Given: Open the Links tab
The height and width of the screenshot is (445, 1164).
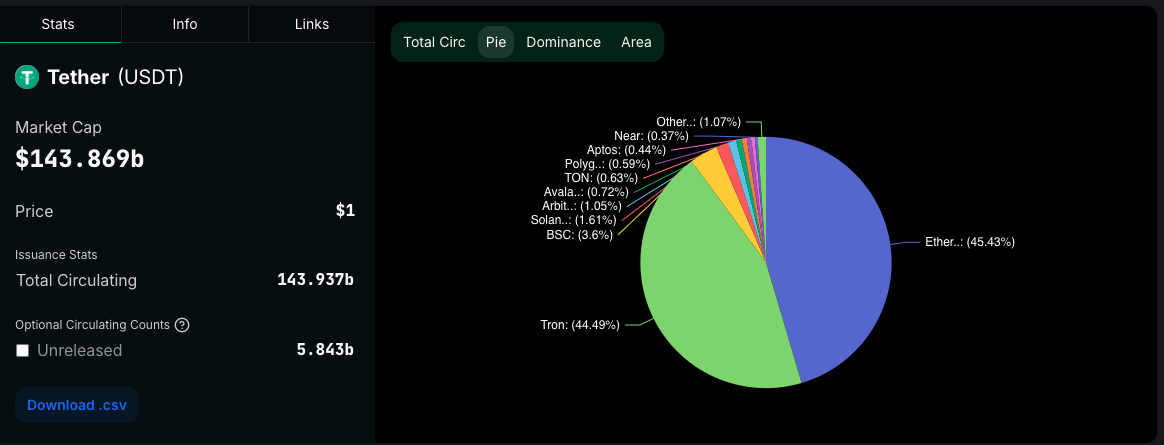Looking at the screenshot, I should [312, 24].
